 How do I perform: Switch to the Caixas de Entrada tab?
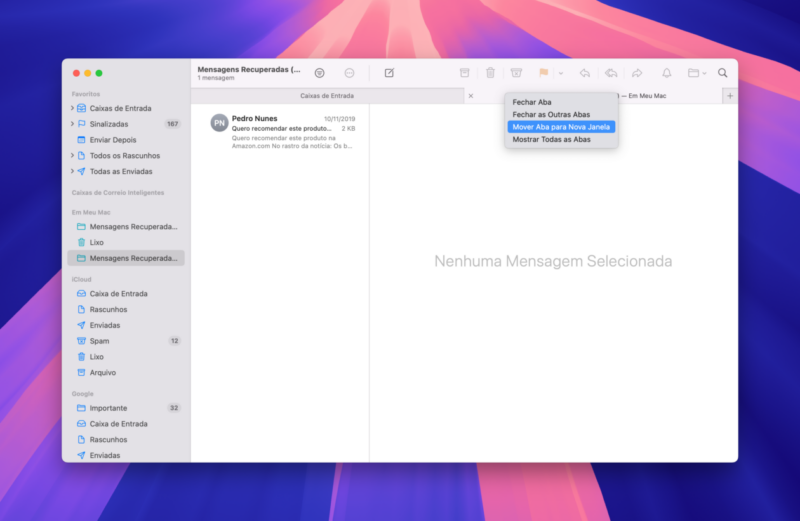point(327,95)
